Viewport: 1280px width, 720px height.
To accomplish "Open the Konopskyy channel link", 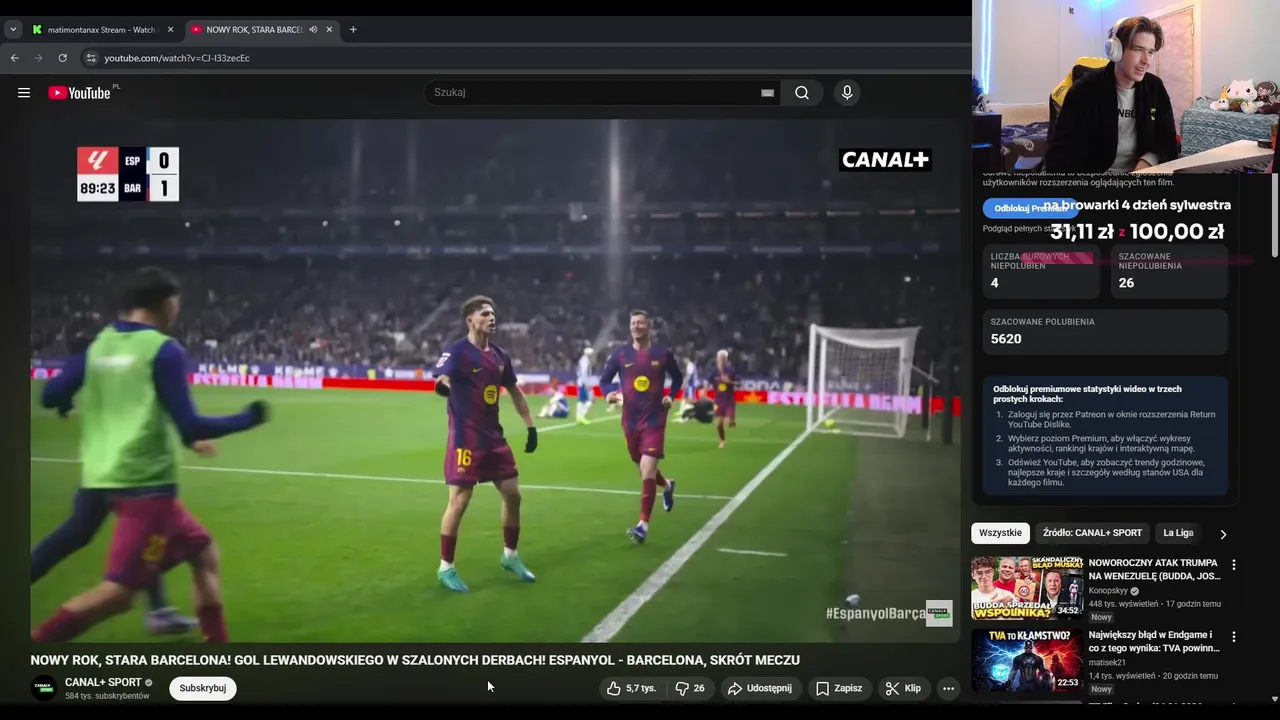I will click(1108, 591).
